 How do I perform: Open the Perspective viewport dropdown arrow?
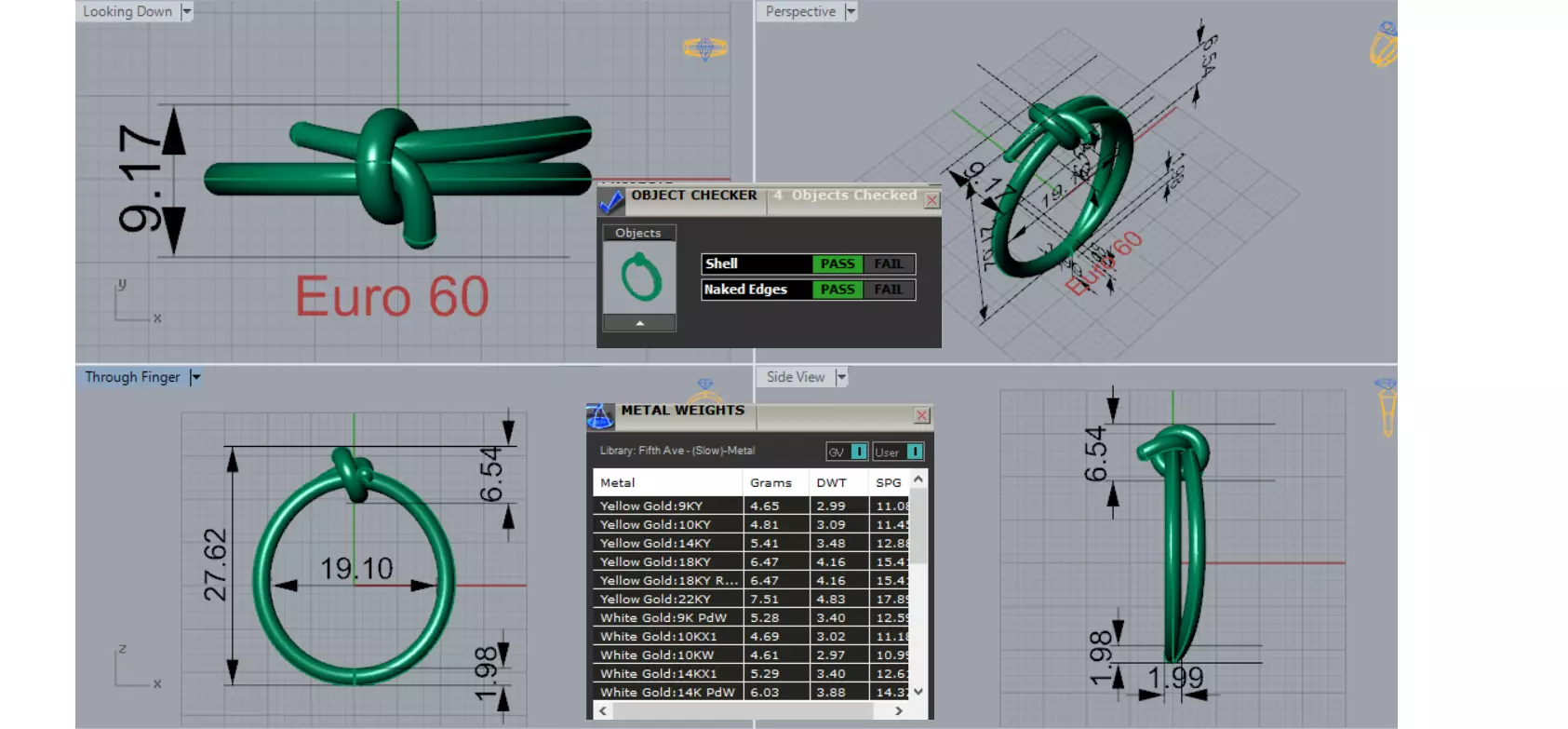tap(850, 11)
